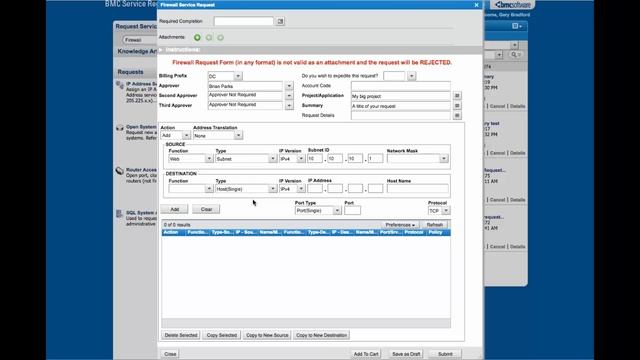Click the Open System service icon

pyautogui.click(x=120, y=128)
